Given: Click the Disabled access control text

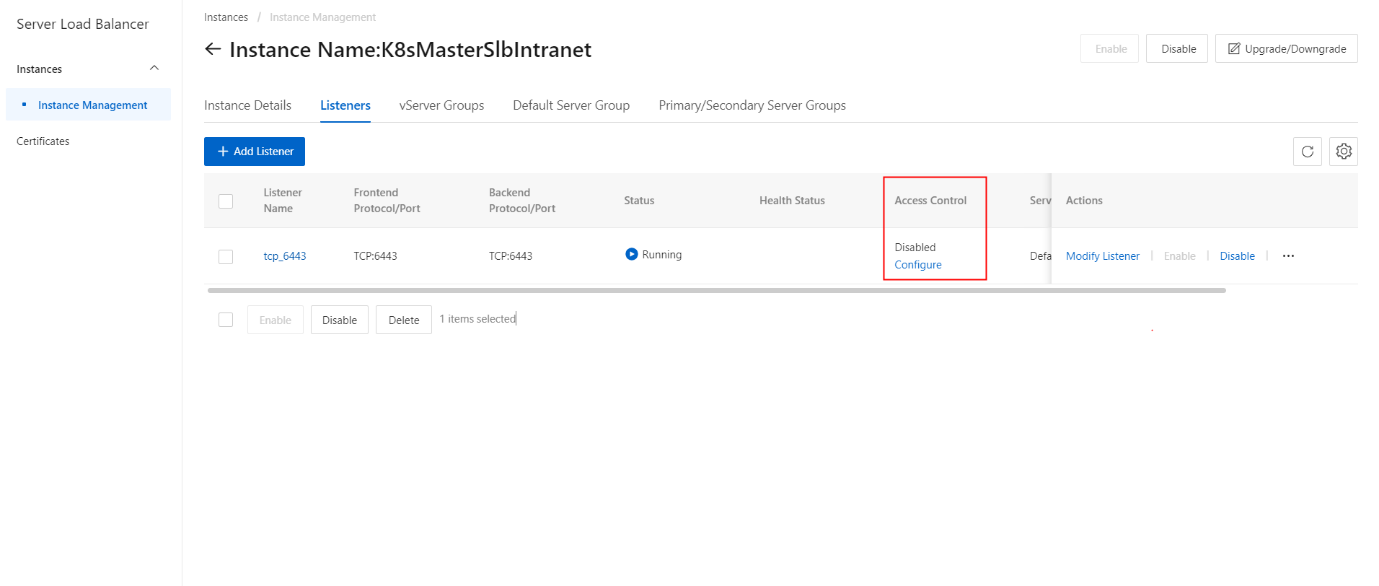Looking at the screenshot, I should [x=915, y=247].
